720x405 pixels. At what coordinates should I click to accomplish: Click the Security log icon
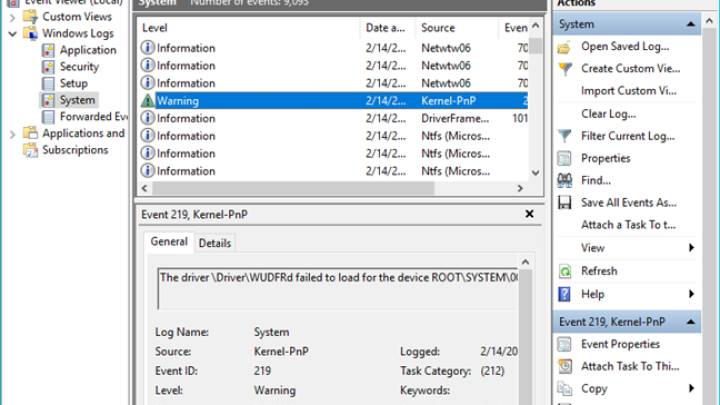[x=48, y=67]
